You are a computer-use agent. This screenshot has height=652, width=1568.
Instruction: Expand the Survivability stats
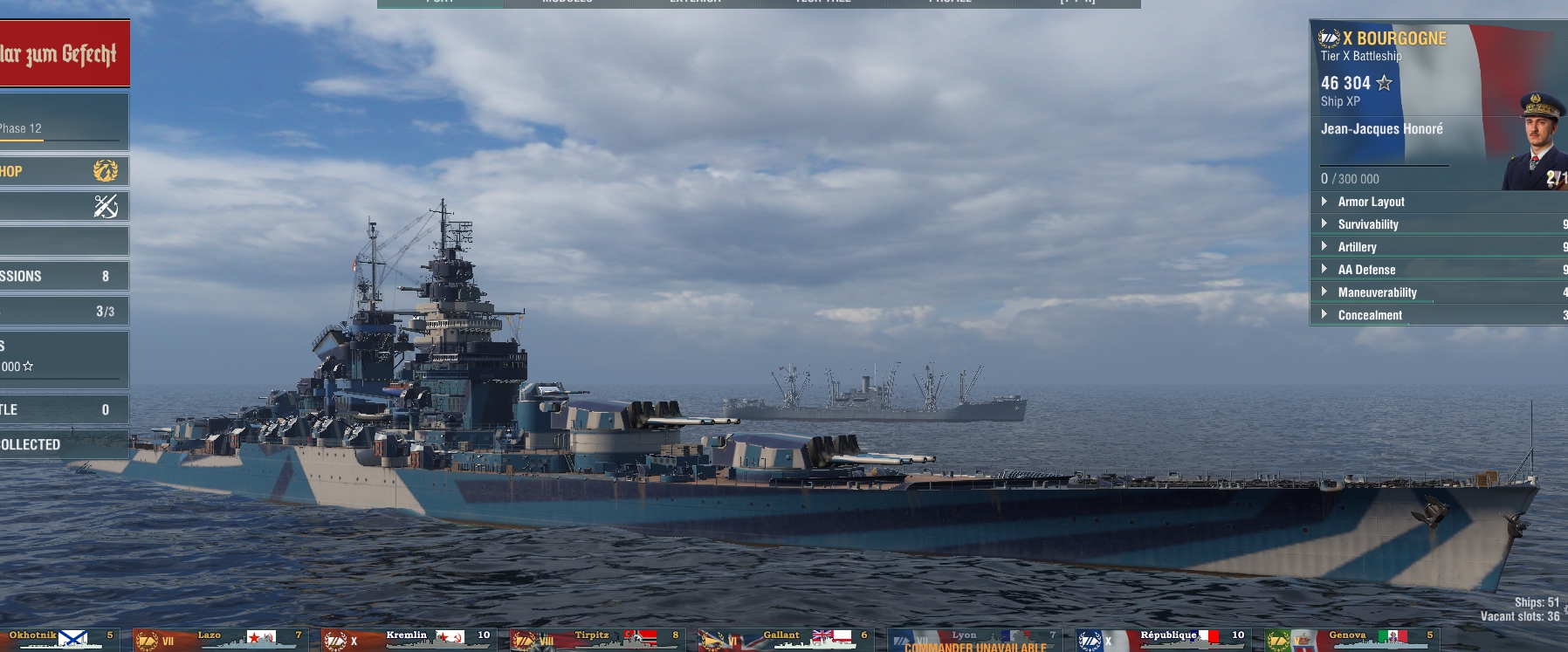1439,224
